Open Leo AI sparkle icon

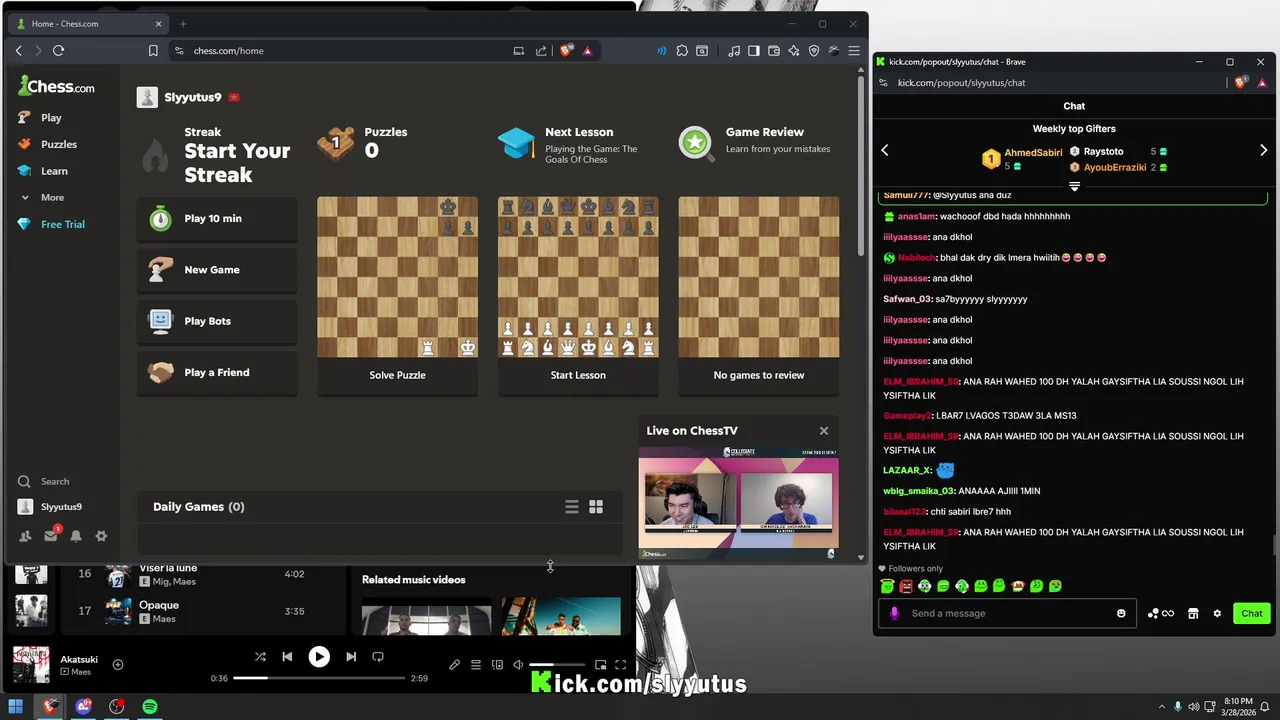794,50
